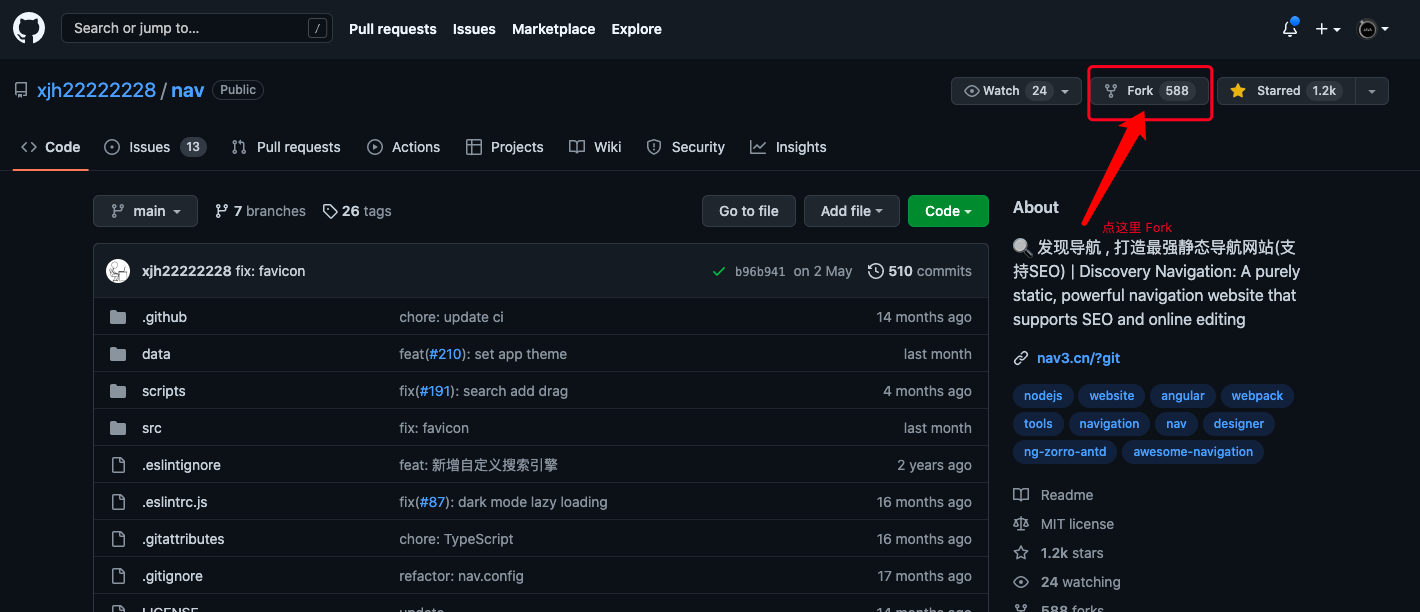
Task: Open the Wiki tab
Action: point(595,147)
